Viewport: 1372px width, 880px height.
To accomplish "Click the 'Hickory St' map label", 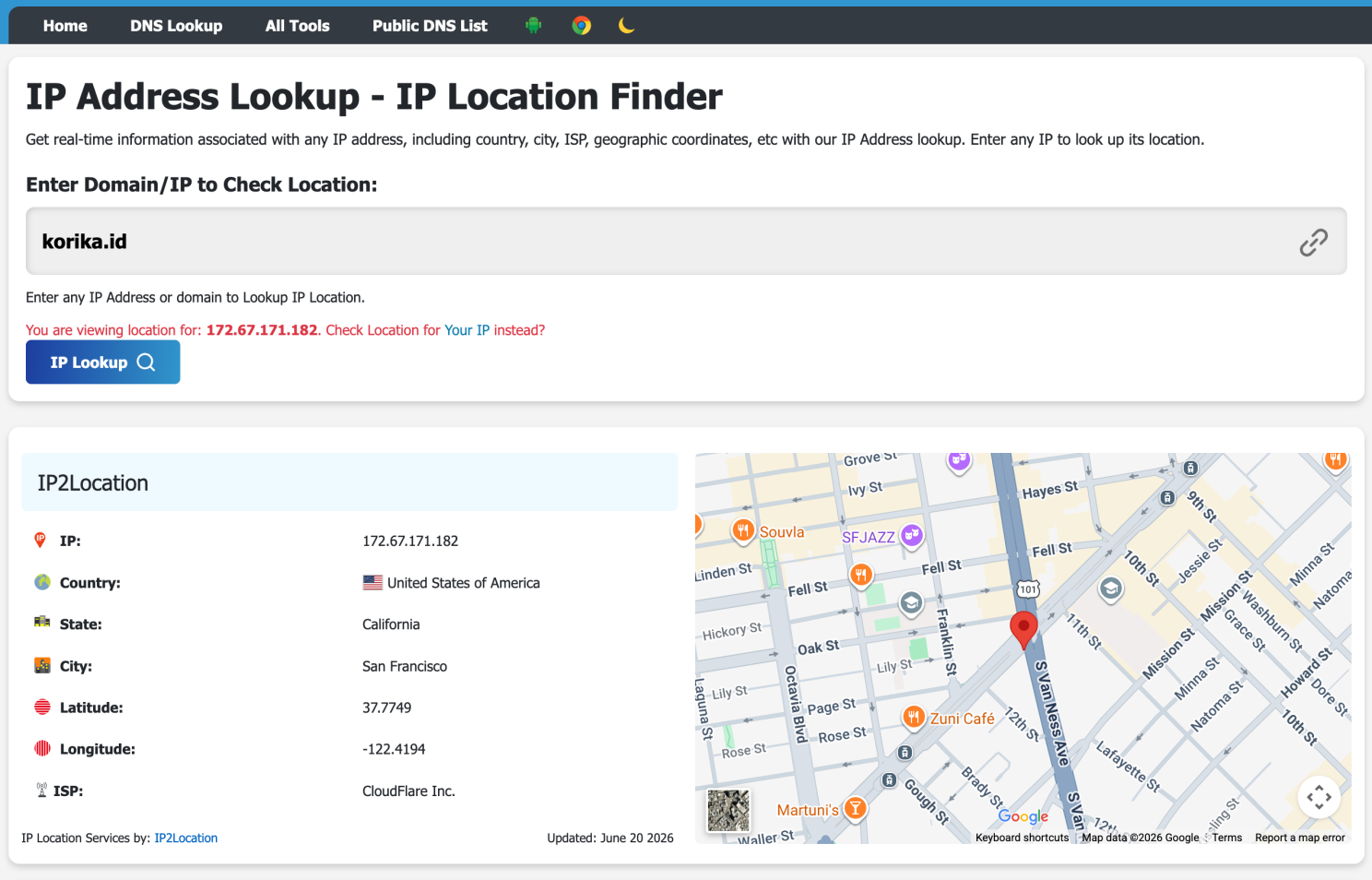I will click(732, 631).
